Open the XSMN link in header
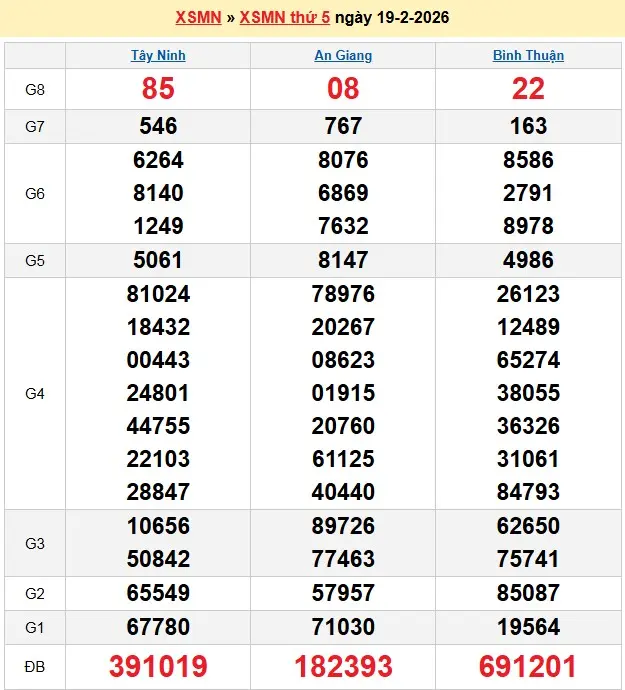Screen dimensions: 625x690 tap(198, 18)
